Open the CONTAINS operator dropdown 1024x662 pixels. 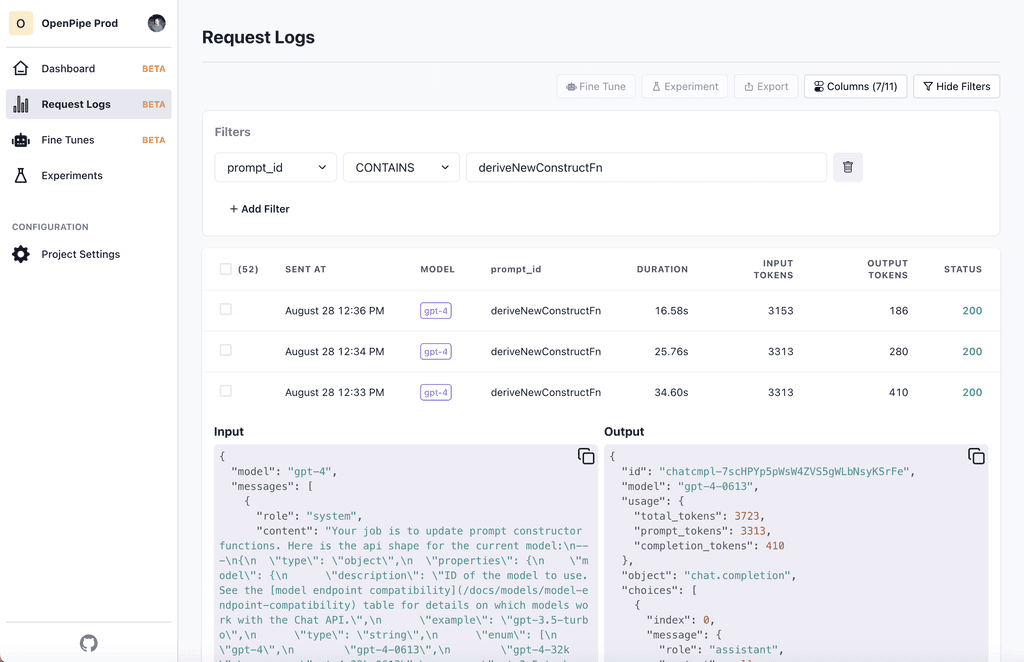click(x=401, y=167)
